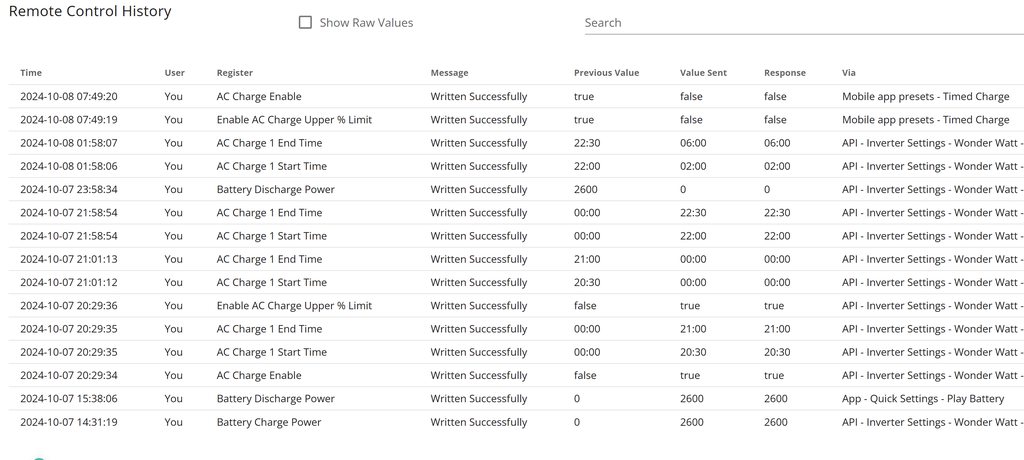Select the 2024-10-08 07:49:20 timestamp row
This screenshot has height=460, width=1024.
(x=69, y=97)
